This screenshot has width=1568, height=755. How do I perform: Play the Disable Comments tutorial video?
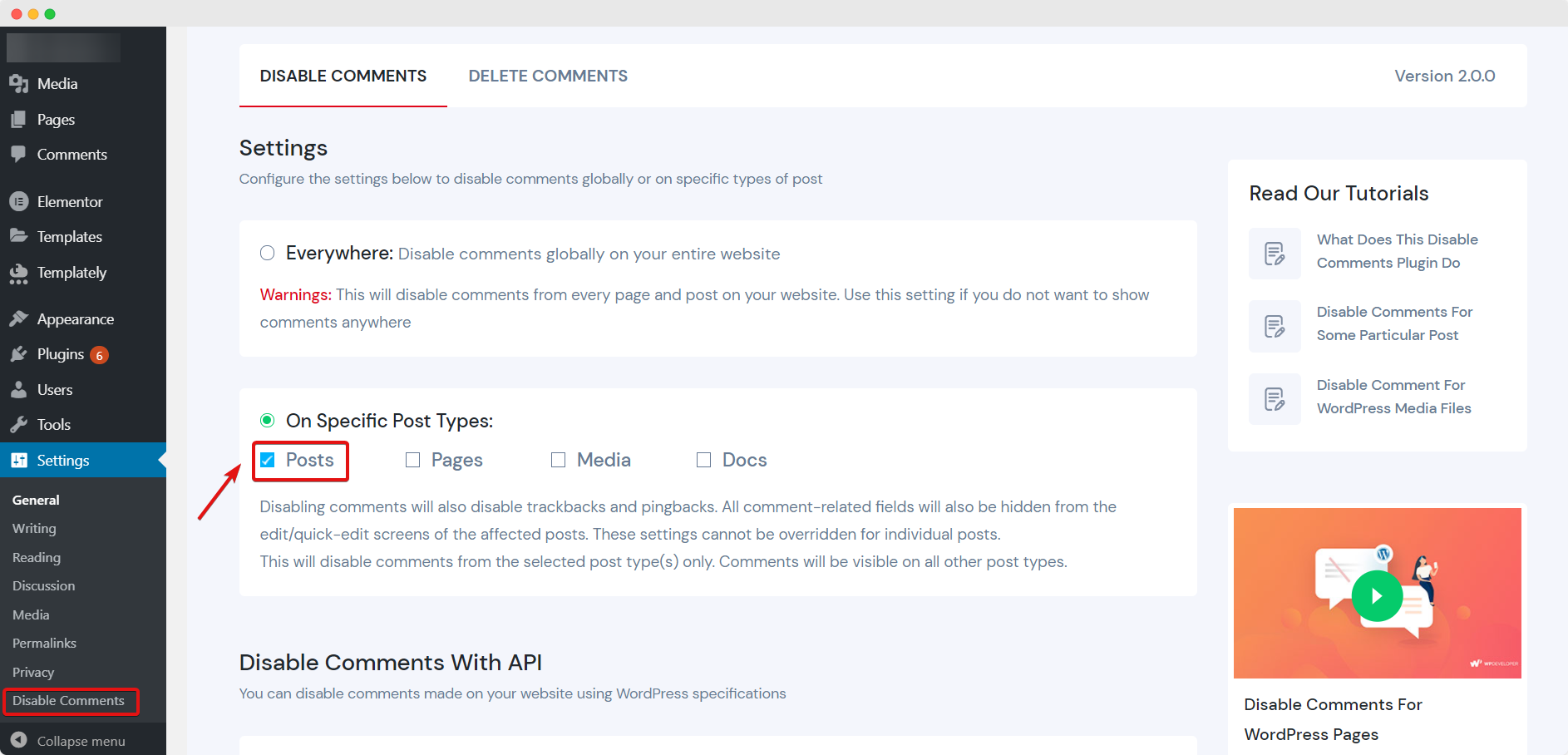tap(1376, 595)
